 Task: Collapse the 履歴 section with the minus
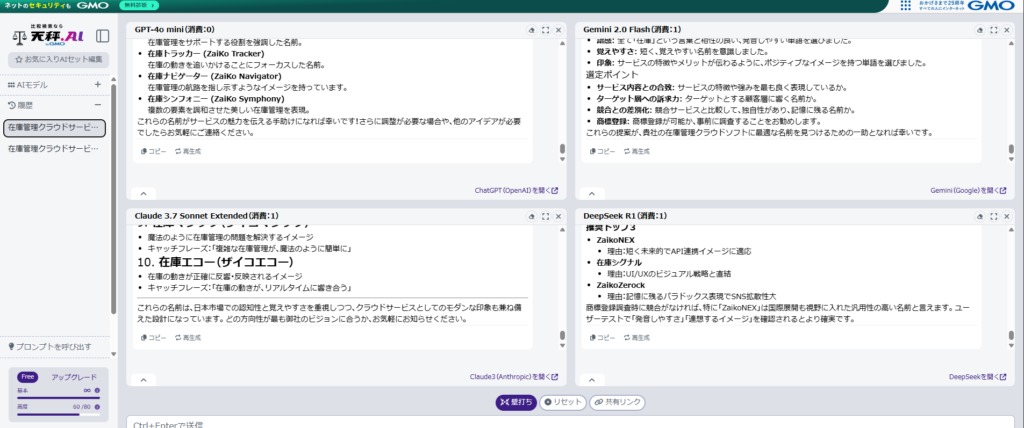click(98, 105)
